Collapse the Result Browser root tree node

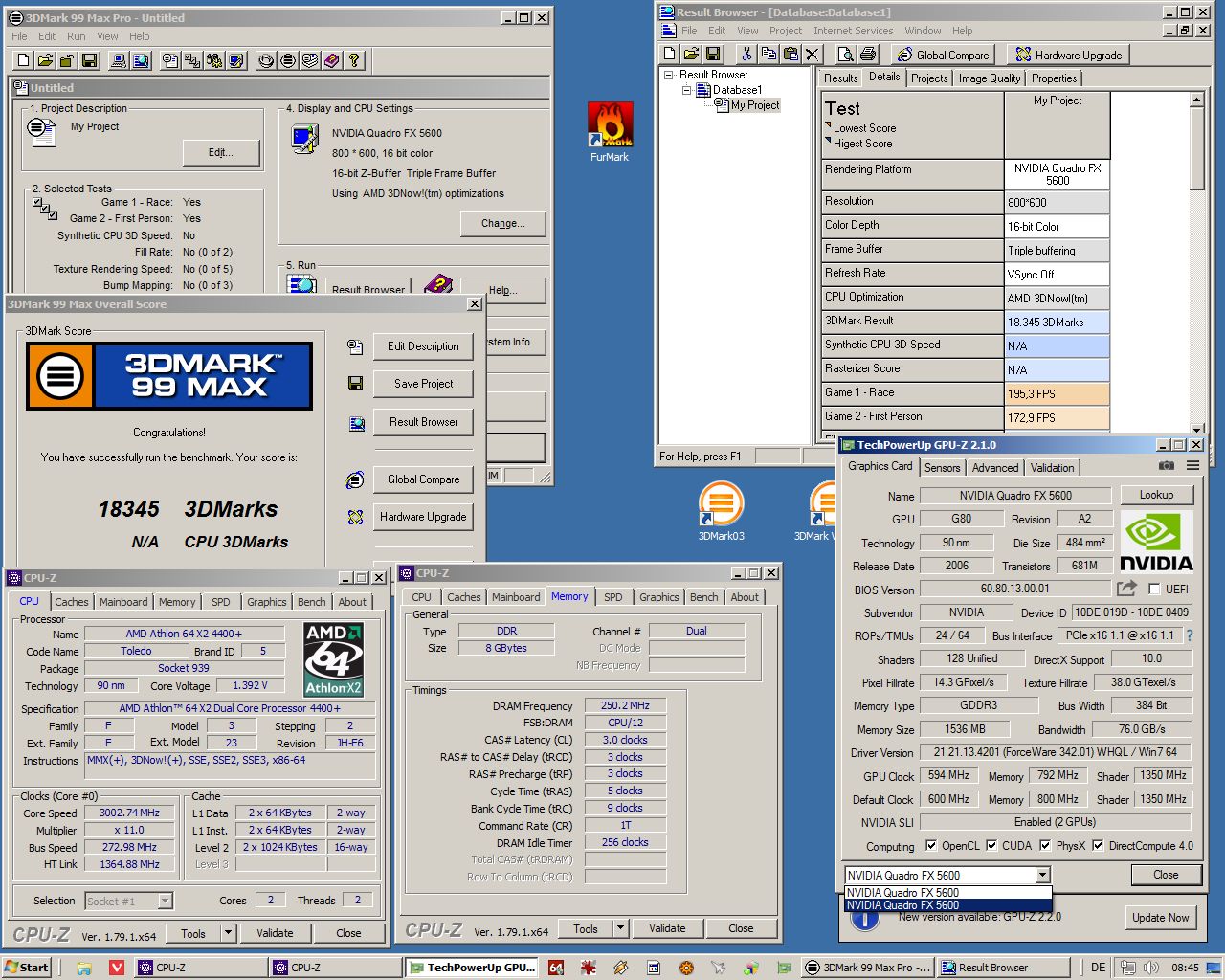click(668, 75)
